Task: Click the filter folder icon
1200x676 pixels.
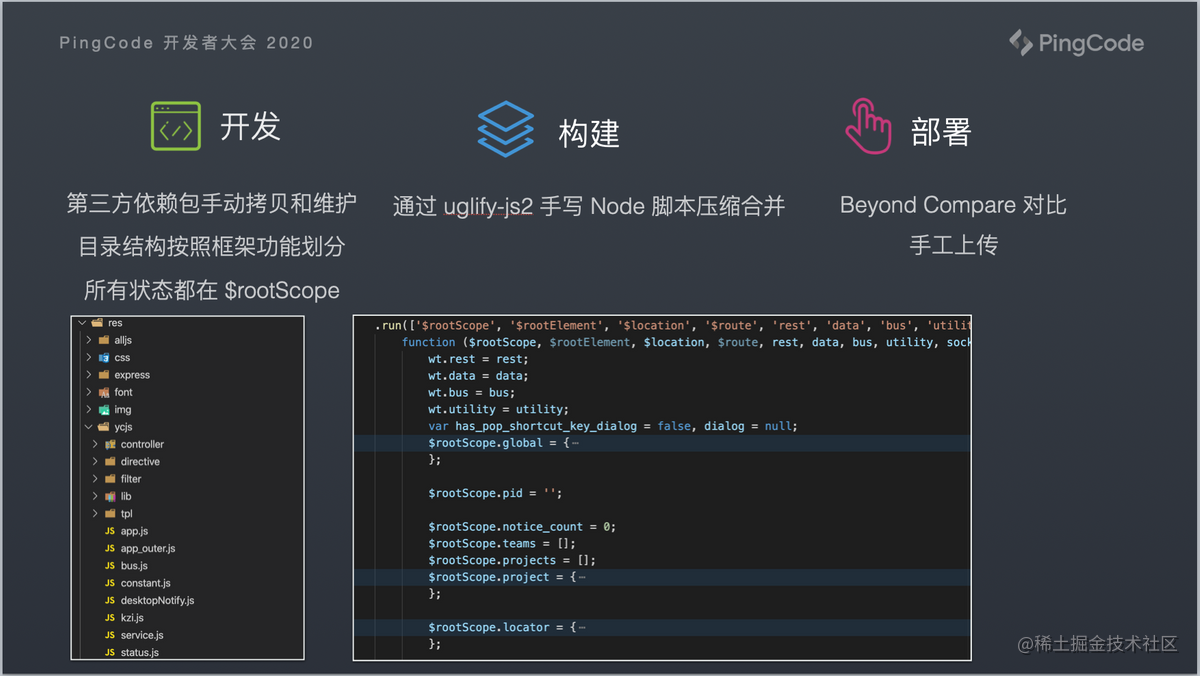Action: click(x=110, y=479)
